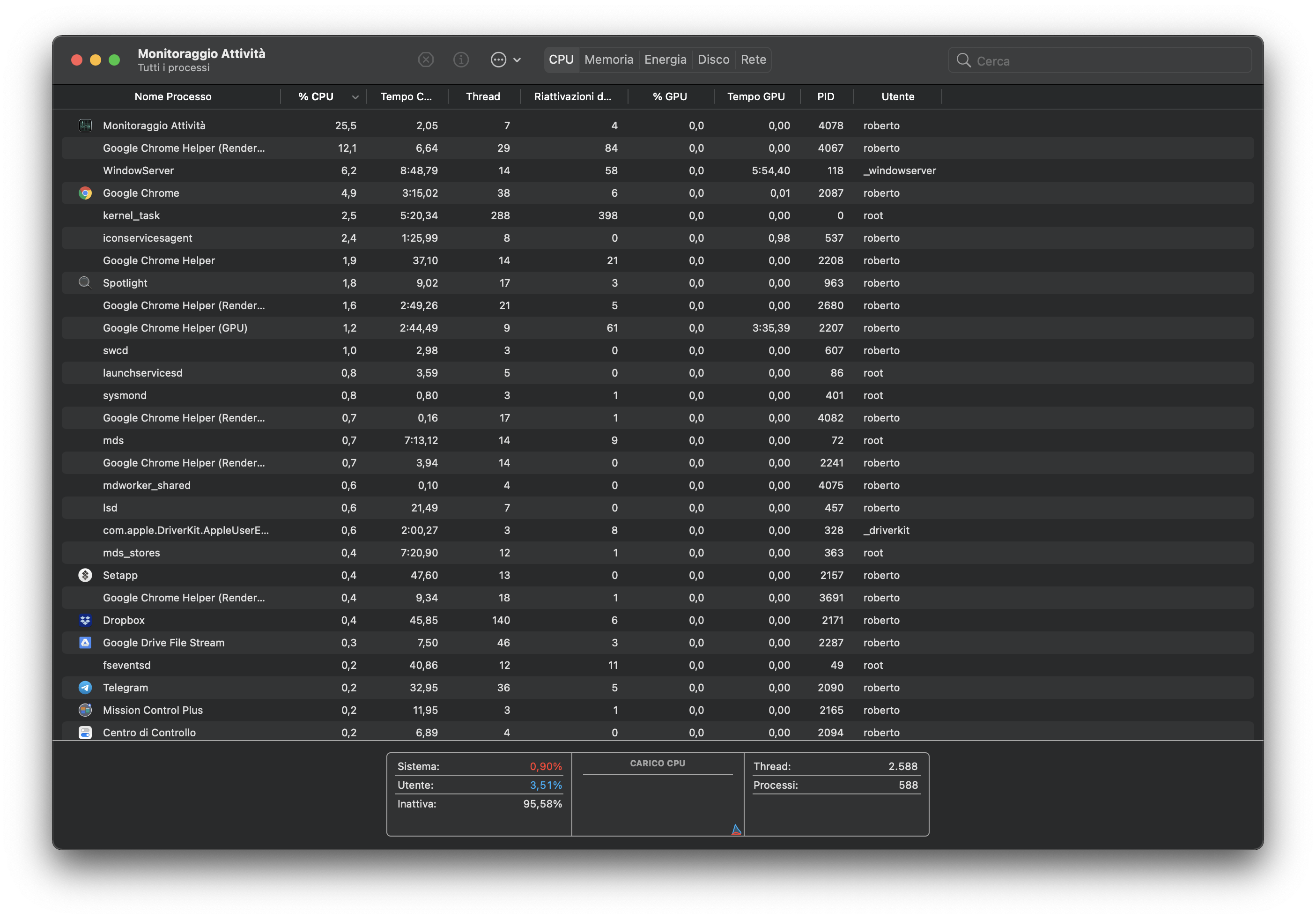Select the com.apple.DriverKit.AppleUserE... row
This screenshot has width=1316, height=919.
click(658, 530)
